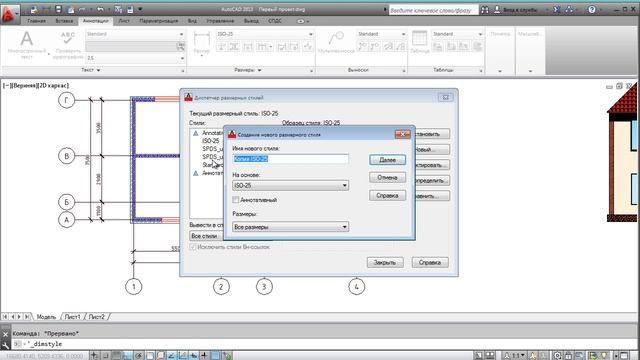
Task: Click the binoculars search icon
Action: (x=484, y=10)
